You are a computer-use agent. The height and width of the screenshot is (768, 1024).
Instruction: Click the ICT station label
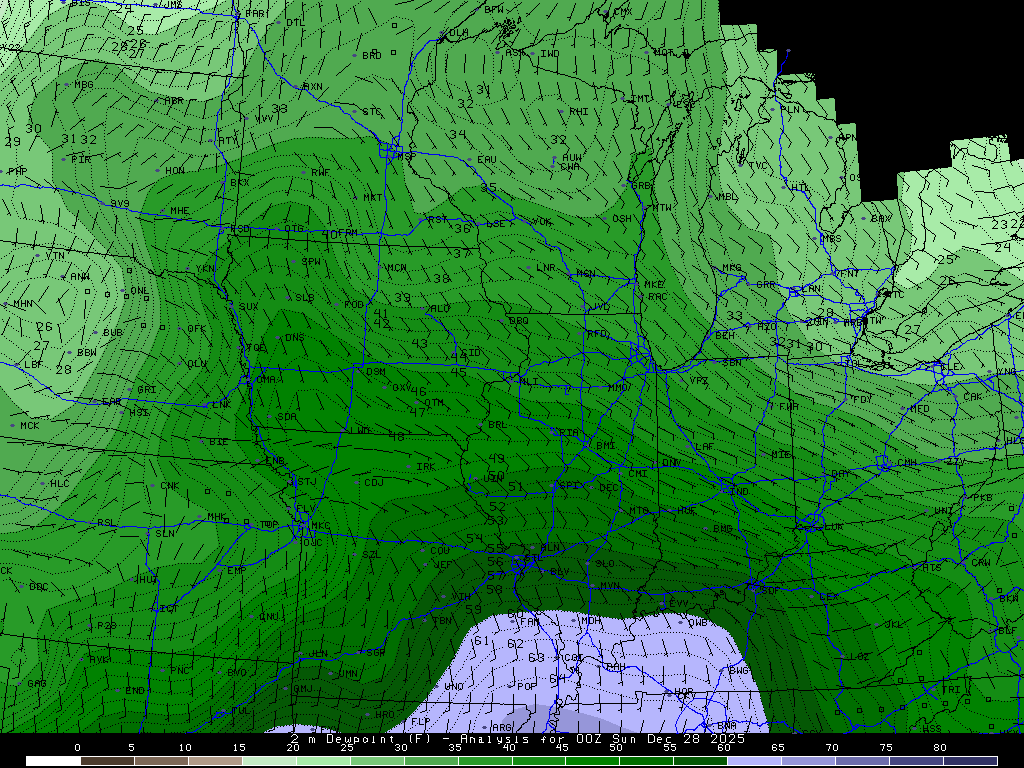(x=169, y=609)
